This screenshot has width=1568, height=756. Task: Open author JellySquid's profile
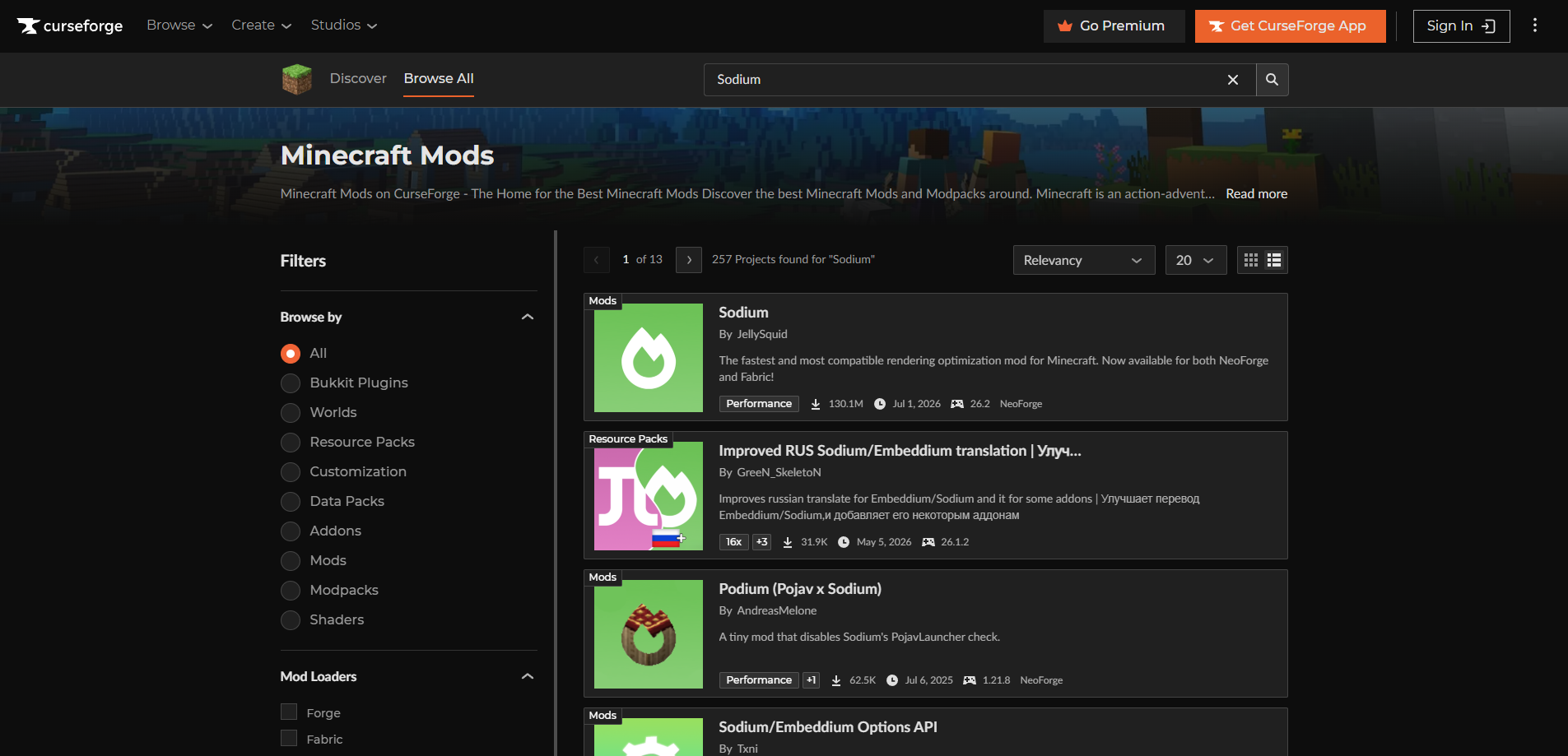coord(762,335)
